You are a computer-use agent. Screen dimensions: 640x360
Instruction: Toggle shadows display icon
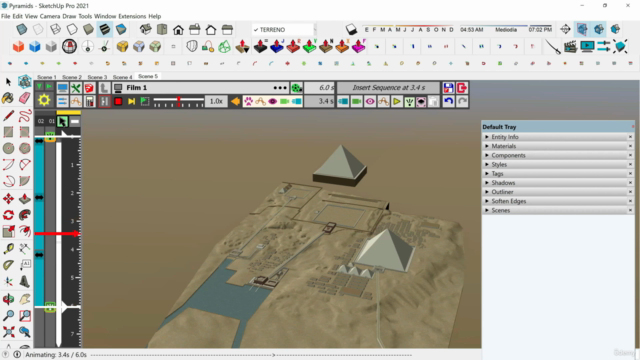tap(351, 29)
